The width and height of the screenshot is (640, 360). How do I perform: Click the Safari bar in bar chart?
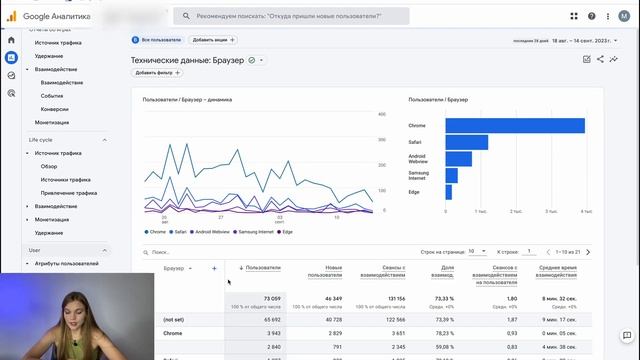point(467,142)
